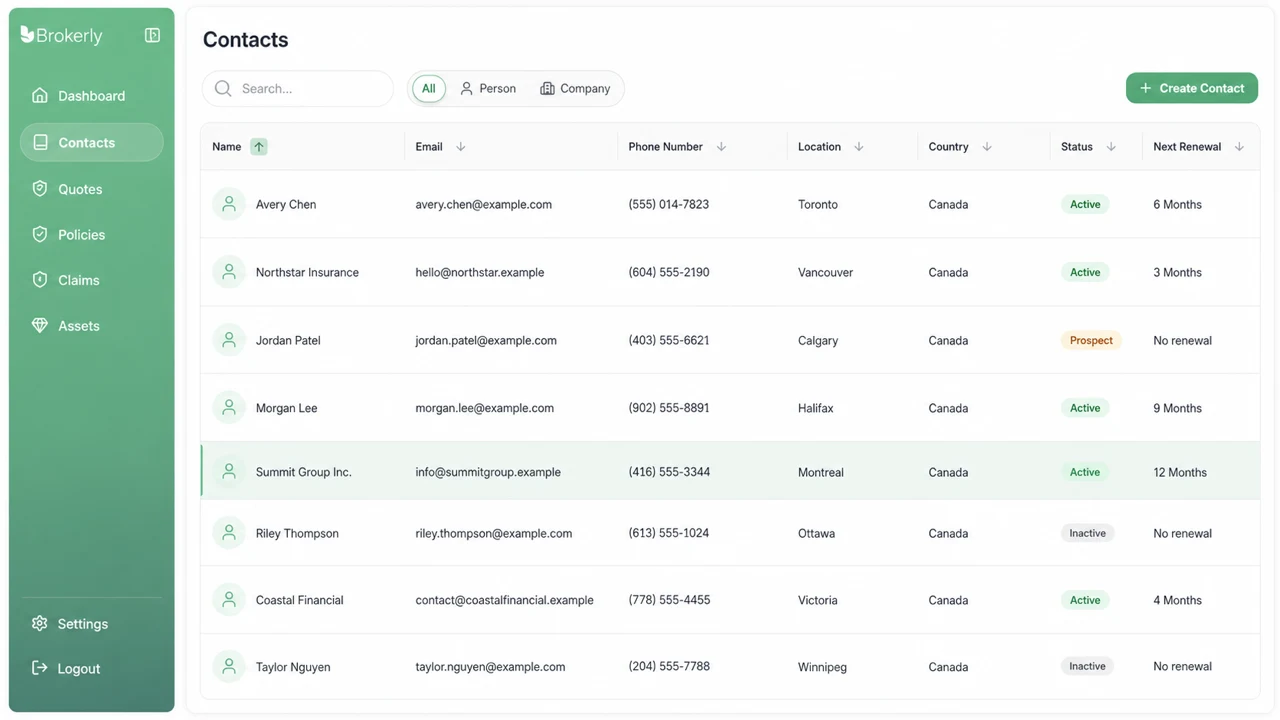Viewport: 1280px width, 720px height.
Task: Click 3 Months renewal for Northstar
Action: (1178, 272)
